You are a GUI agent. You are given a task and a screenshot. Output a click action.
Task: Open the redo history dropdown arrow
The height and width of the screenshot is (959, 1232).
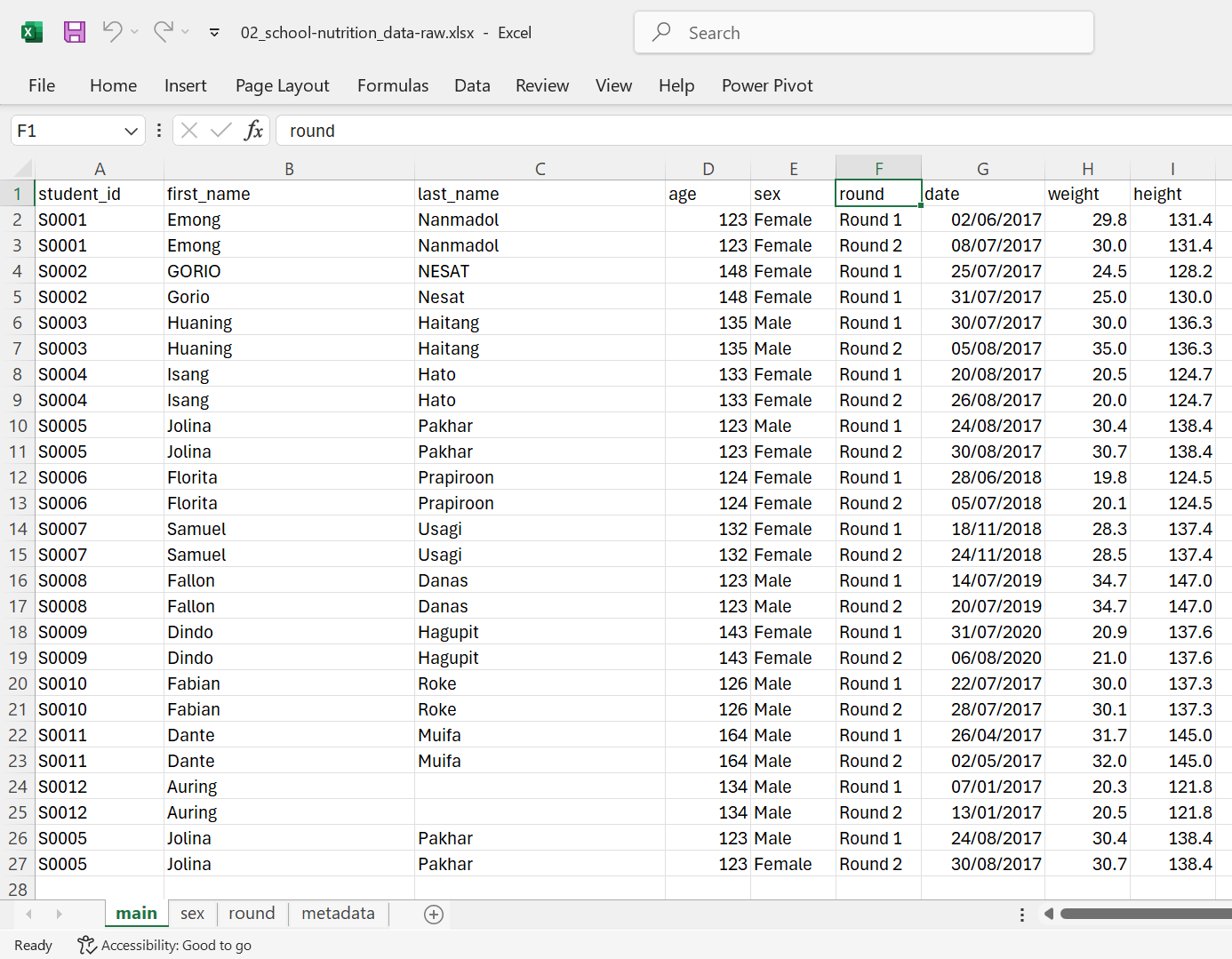pos(185,32)
